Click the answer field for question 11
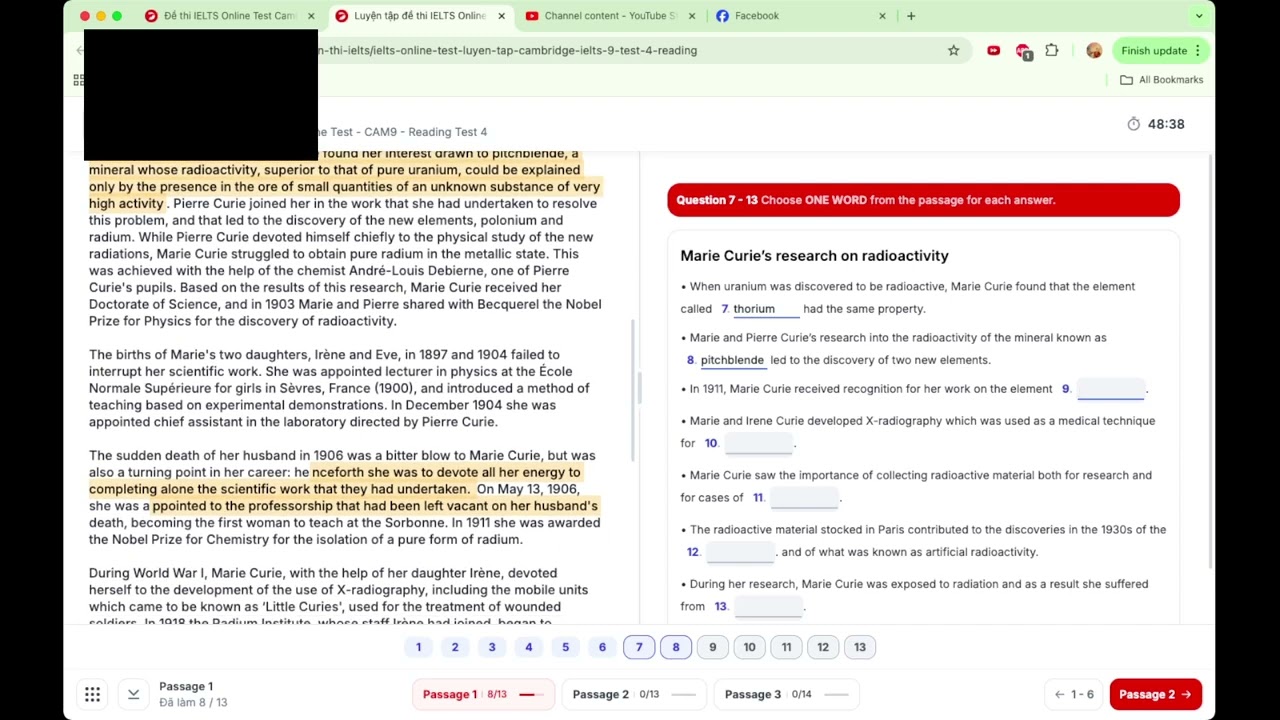 click(803, 497)
